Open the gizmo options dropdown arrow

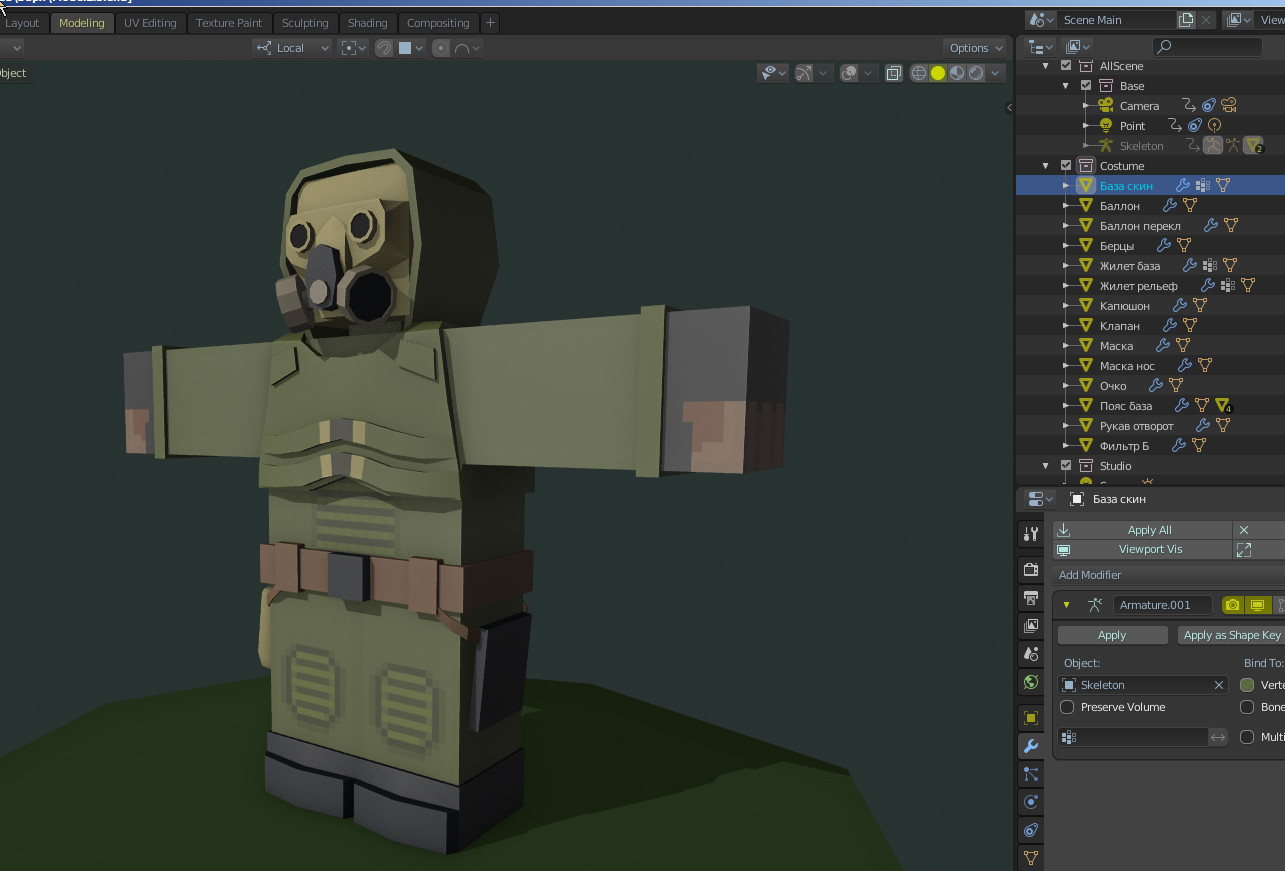(823, 73)
